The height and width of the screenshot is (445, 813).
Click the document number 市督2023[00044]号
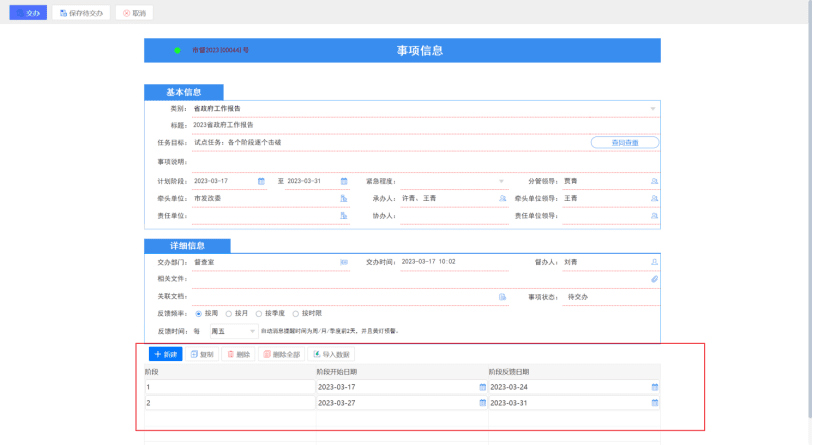(220, 50)
